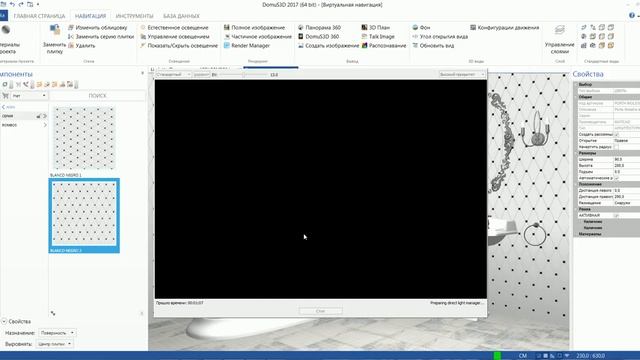The height and width of the screenshot is (360, 640).
Task: Collapse the Общее properties group
Action: (576, 97)
